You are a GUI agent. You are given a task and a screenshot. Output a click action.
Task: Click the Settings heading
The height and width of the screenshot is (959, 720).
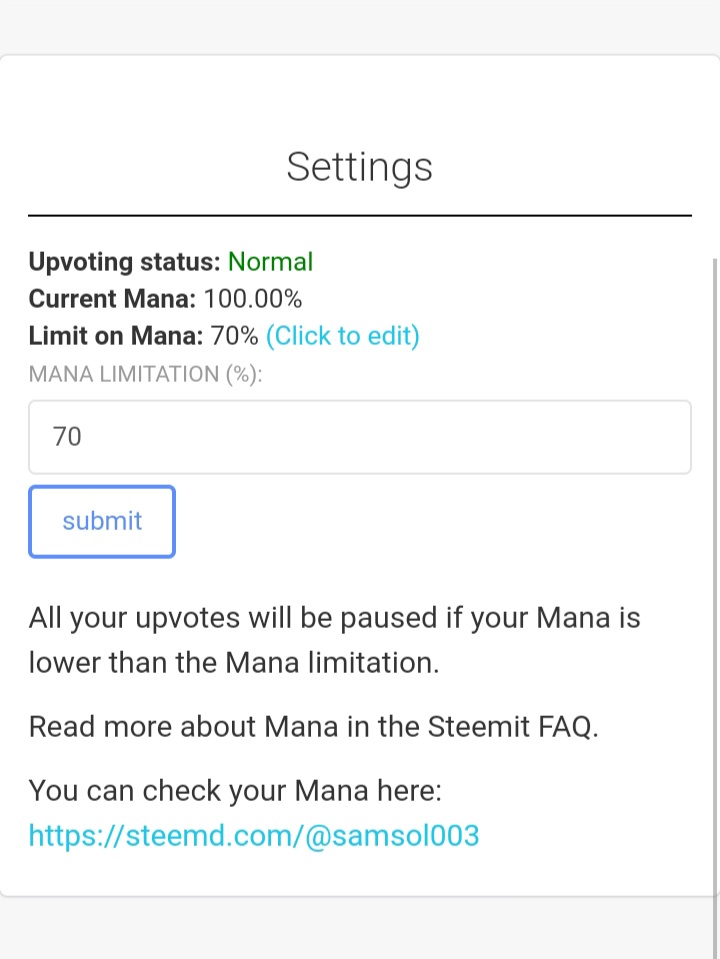click(359, 166)
